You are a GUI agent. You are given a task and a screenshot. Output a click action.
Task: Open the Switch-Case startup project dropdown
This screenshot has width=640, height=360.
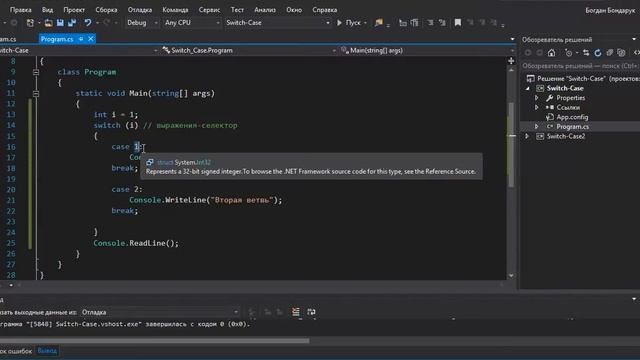coord(278,23)
